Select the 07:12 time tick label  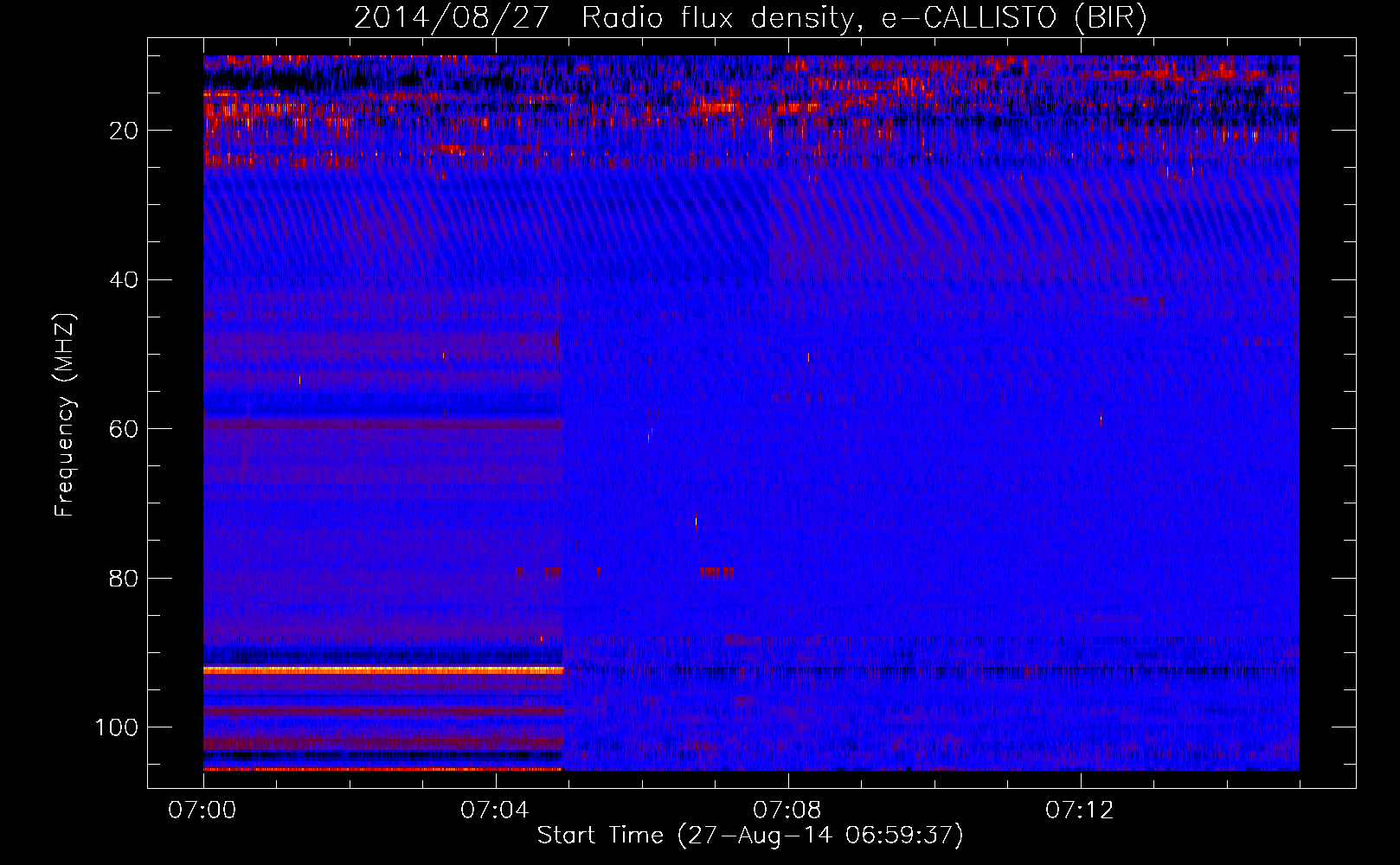click(1080, 810)
